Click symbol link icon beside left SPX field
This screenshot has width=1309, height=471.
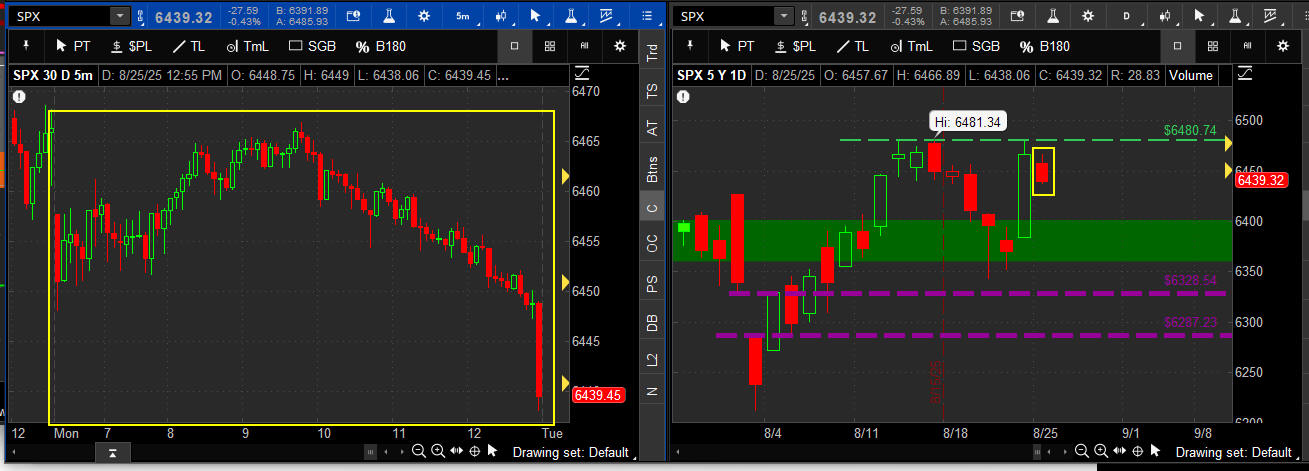pyautogui.click(x=141, y=16)
